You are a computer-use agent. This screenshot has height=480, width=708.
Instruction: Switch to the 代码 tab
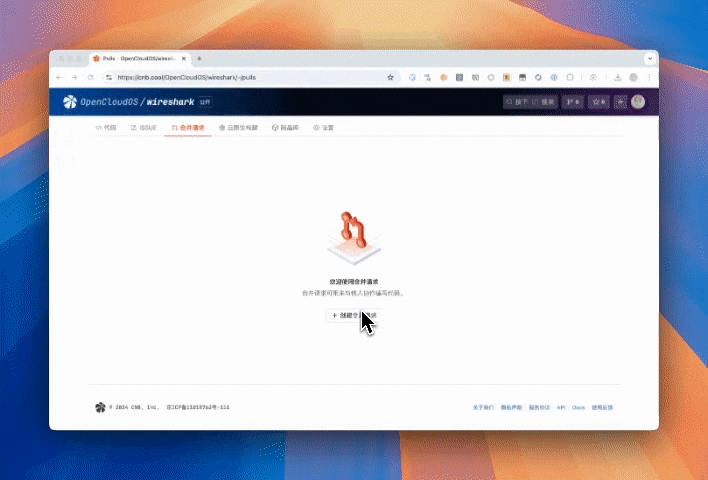106,128
